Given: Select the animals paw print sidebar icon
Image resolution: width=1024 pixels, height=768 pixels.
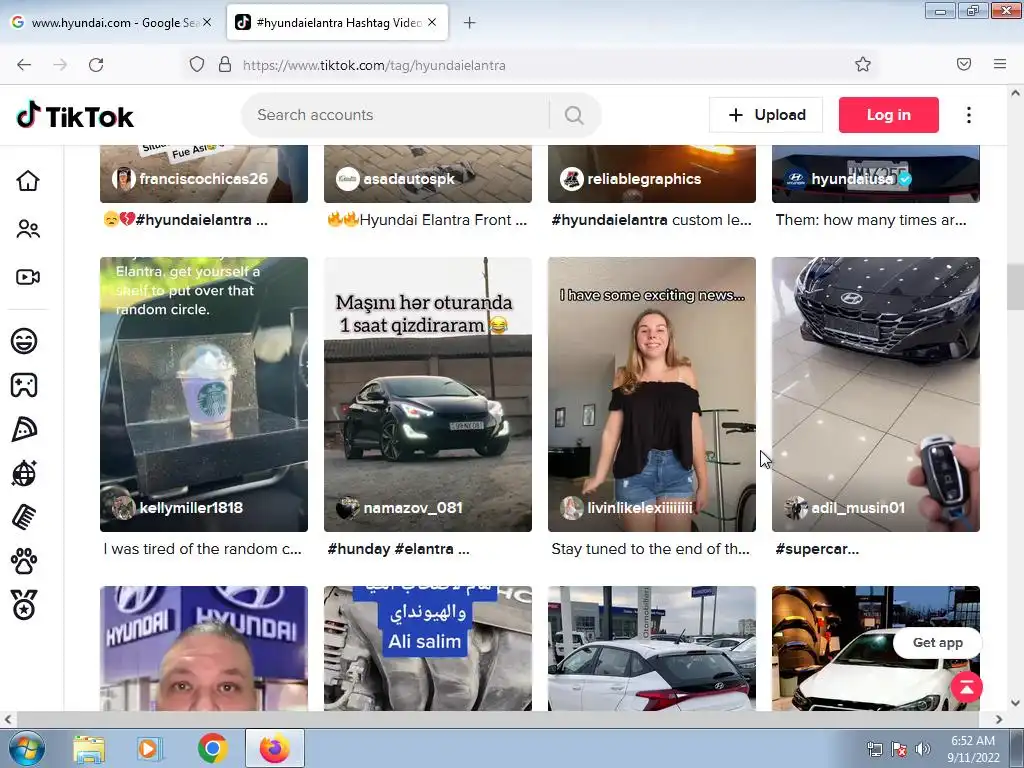Looking at the screenshot, I should click(24, 561).
